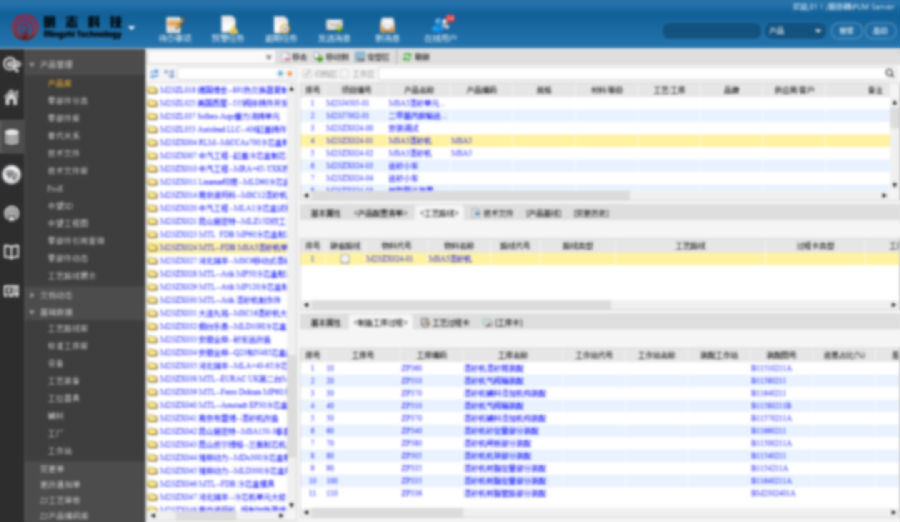This screenshot has height=522, width=900.
Task: Switch to the [工序卡] tab
Action: pos(503,323)
